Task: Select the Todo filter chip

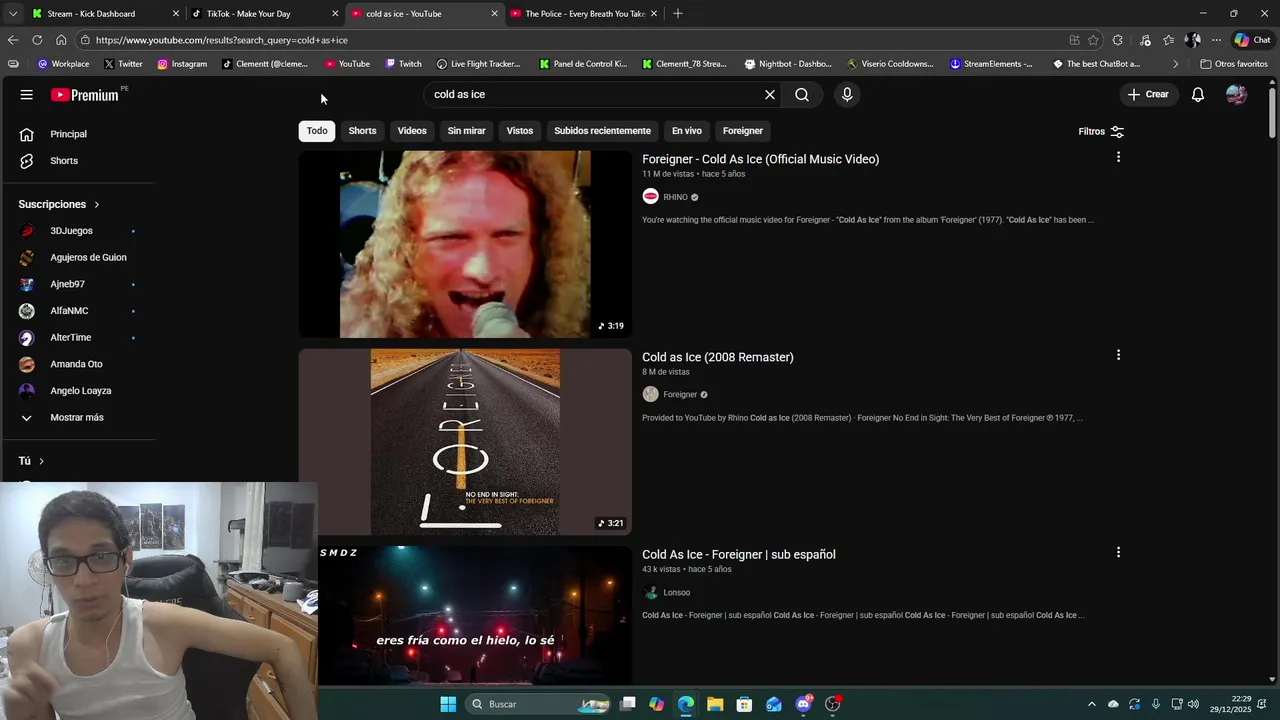Action: pos(317,131)
